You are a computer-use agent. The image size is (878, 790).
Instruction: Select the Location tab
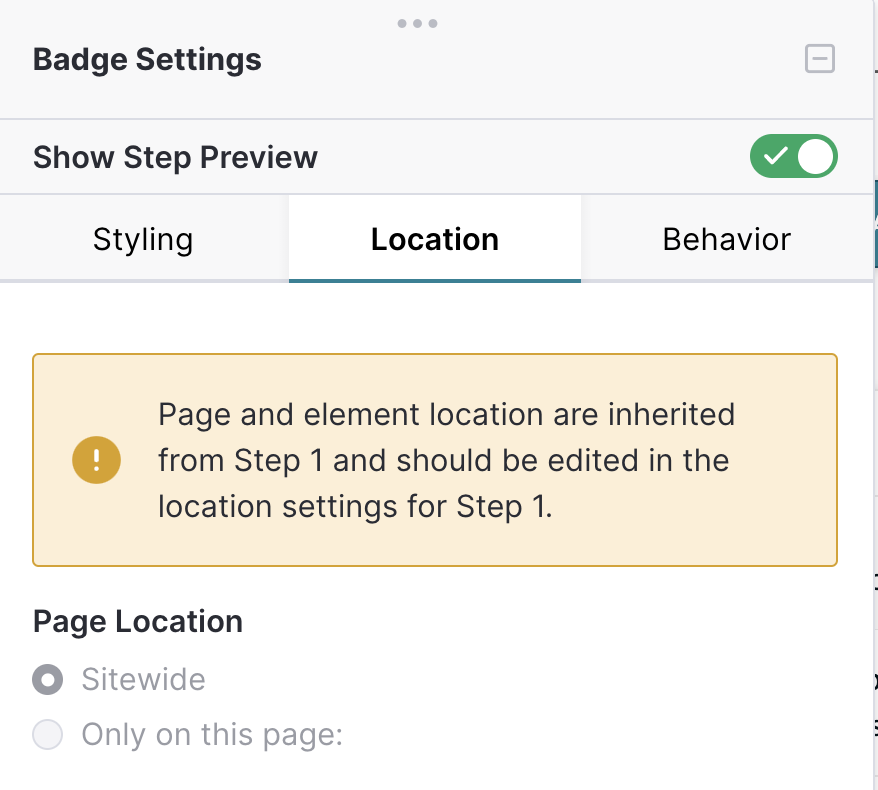pyautogui.click(x=435, y=239)
